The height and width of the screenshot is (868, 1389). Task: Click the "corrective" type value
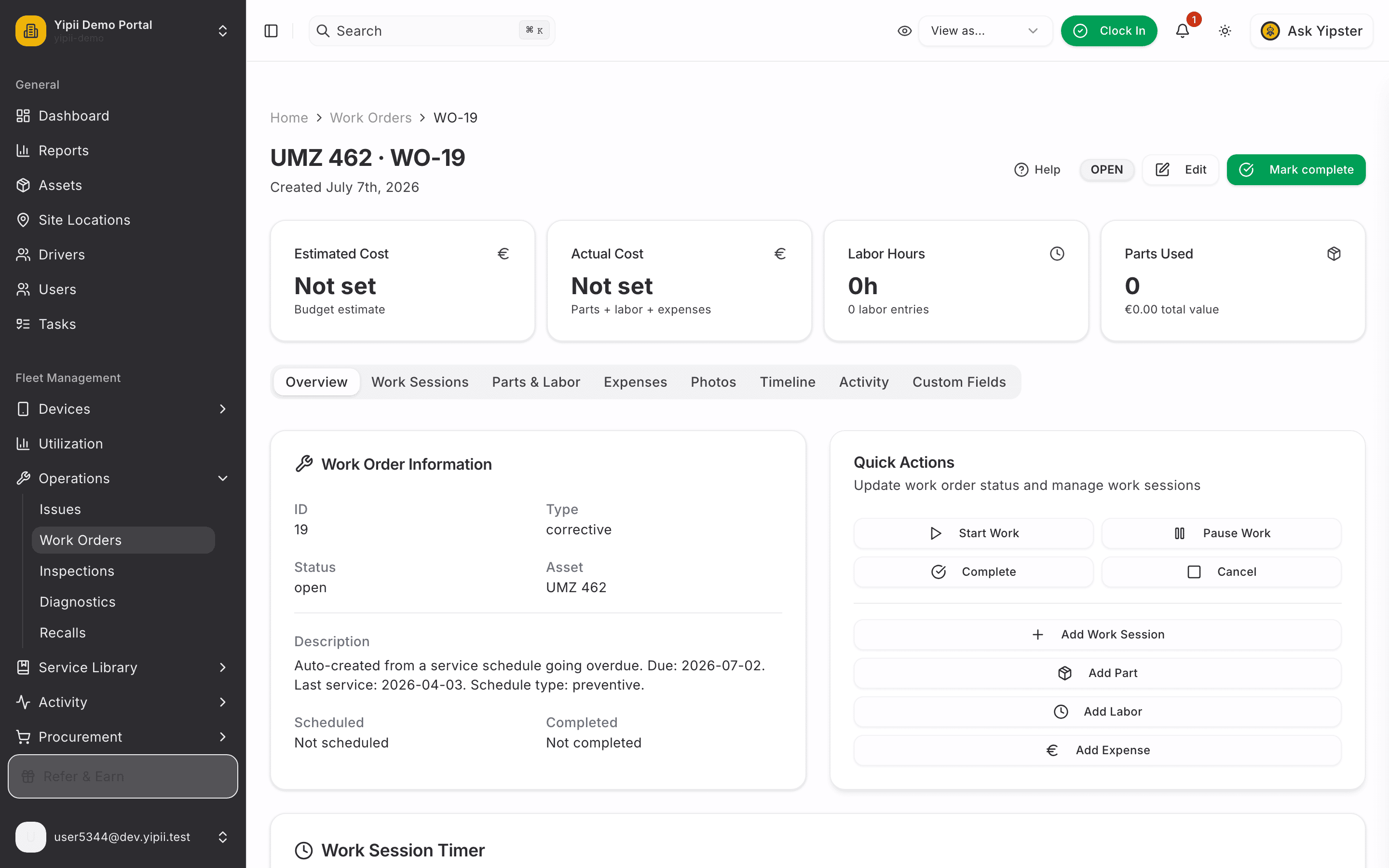(579, 529)
